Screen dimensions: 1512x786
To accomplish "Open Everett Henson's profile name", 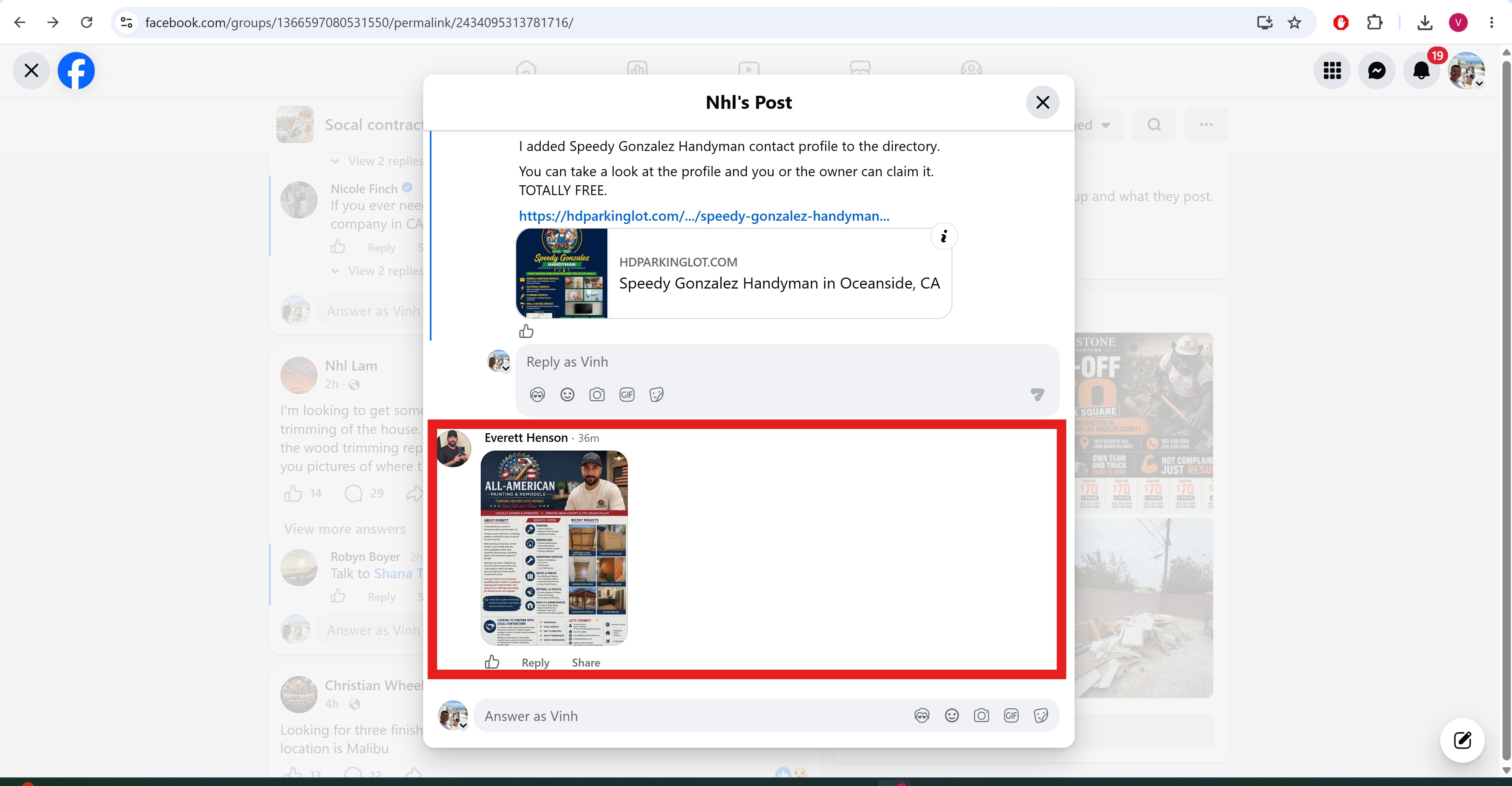I will [526, 438].
